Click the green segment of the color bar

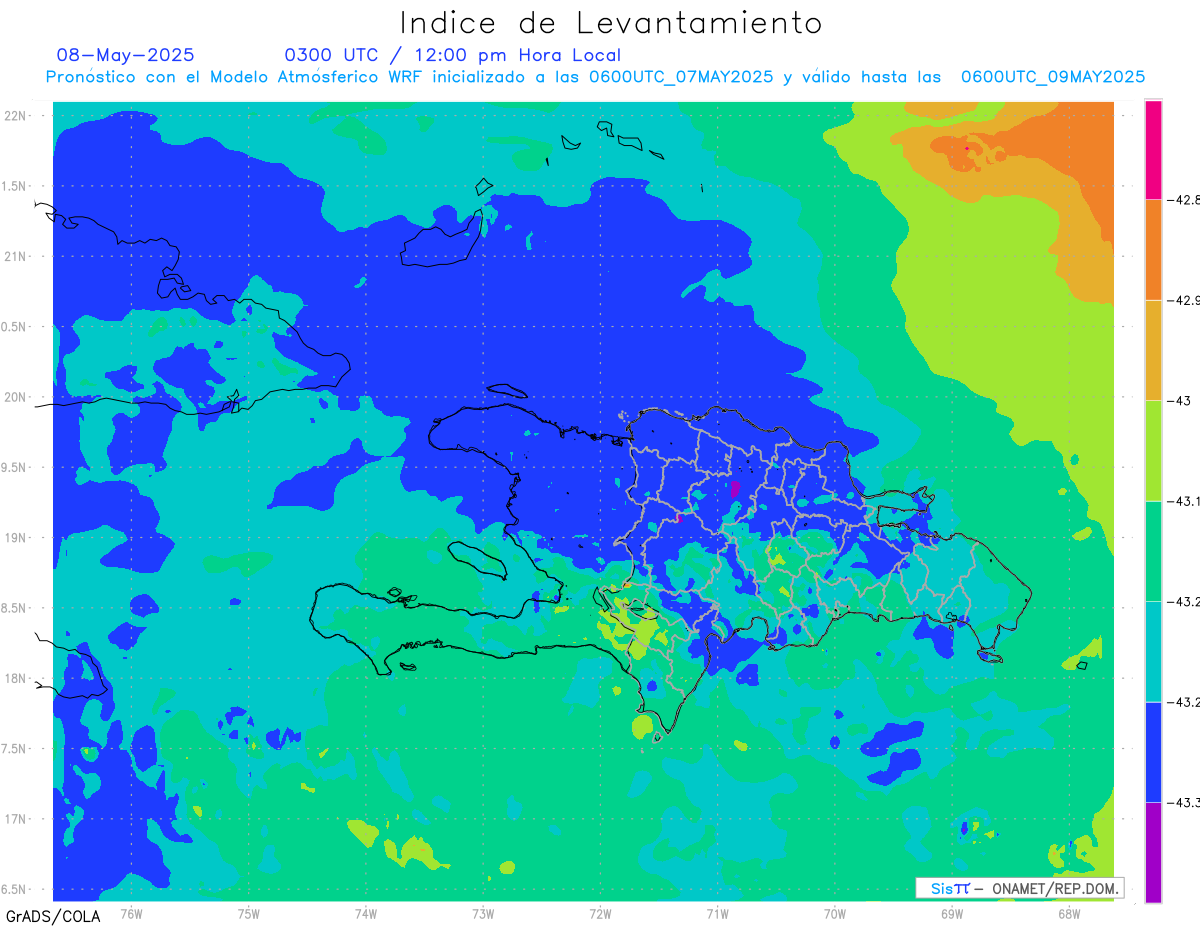pos(1153,551)
